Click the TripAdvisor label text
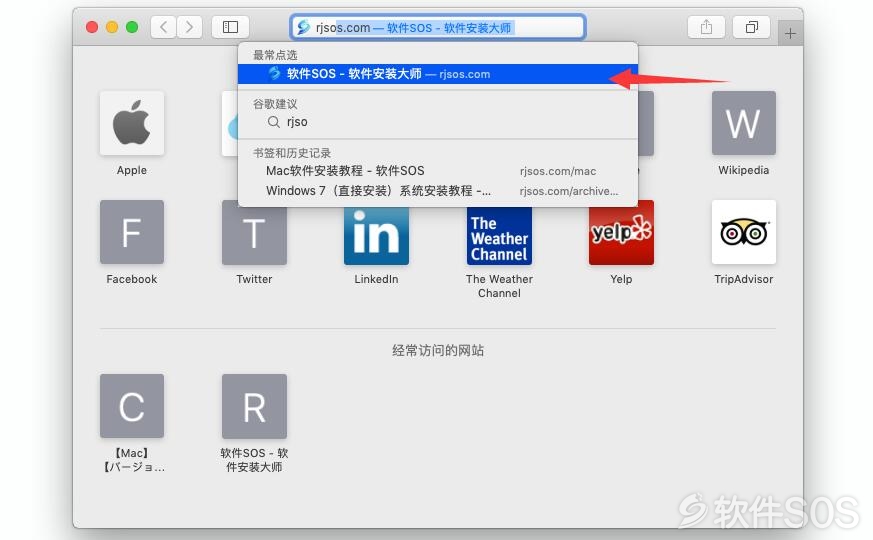The width and height of the screenshot is (873, 540). click(743, 279)
